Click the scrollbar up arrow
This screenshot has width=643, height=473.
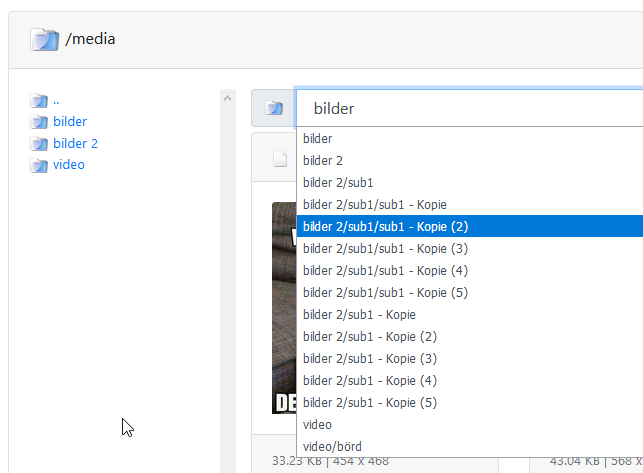(228, 98)
